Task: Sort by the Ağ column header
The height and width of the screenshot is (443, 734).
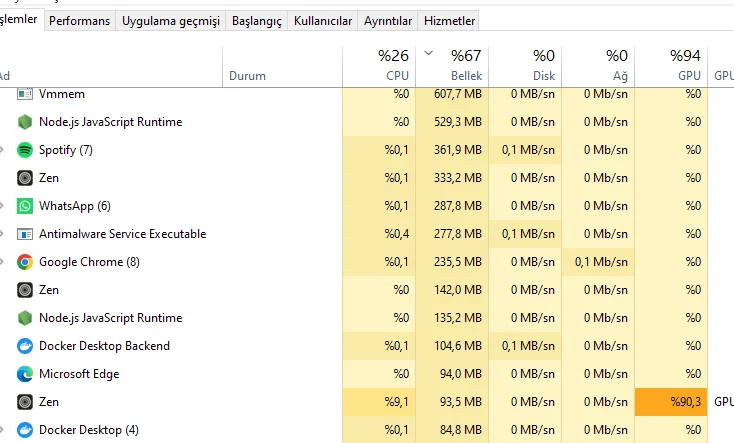Action: click(598, 66)
